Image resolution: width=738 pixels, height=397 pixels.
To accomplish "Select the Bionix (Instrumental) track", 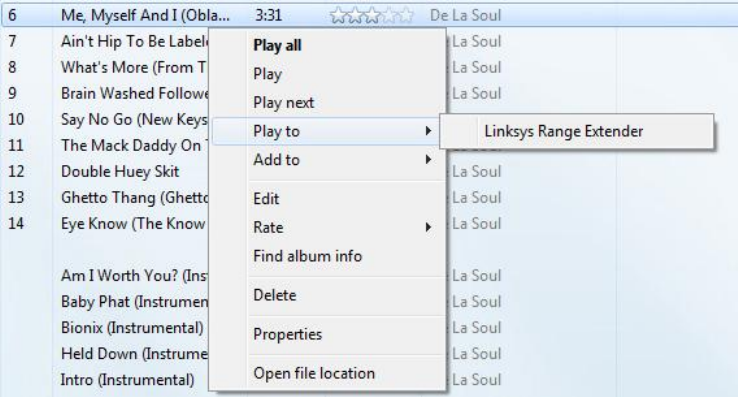I will tap(132, 327).
